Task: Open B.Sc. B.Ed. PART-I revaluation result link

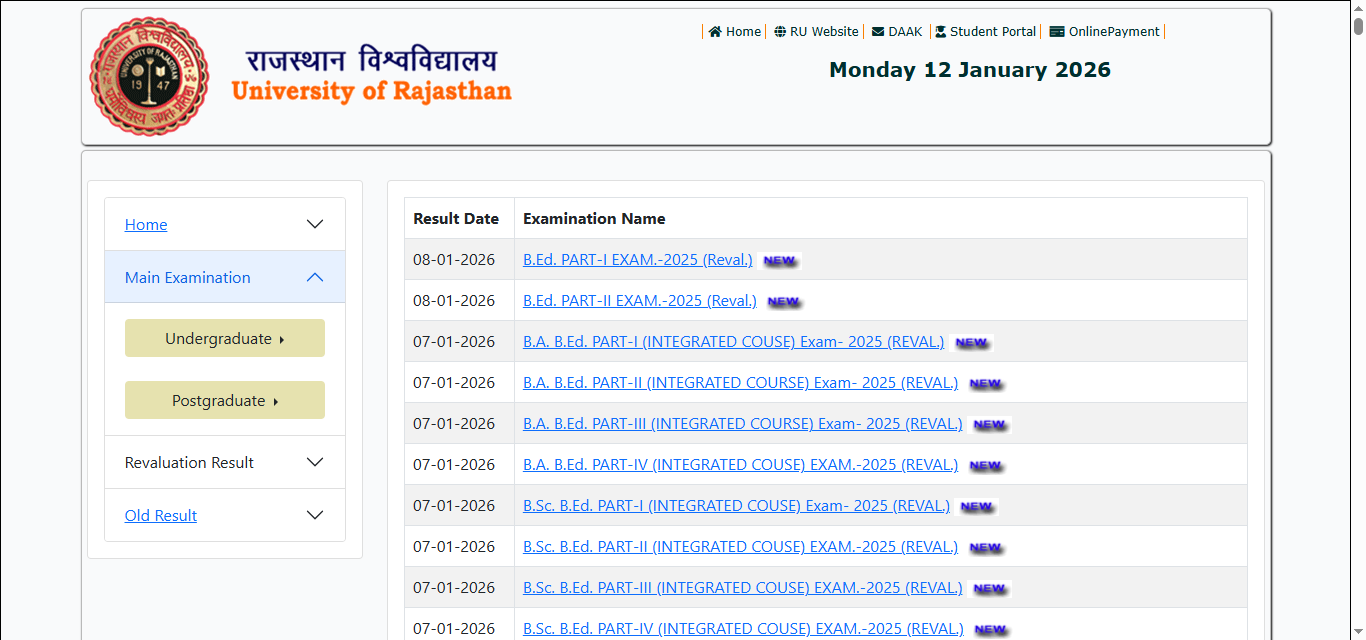Action: click(x=736, y=506)
